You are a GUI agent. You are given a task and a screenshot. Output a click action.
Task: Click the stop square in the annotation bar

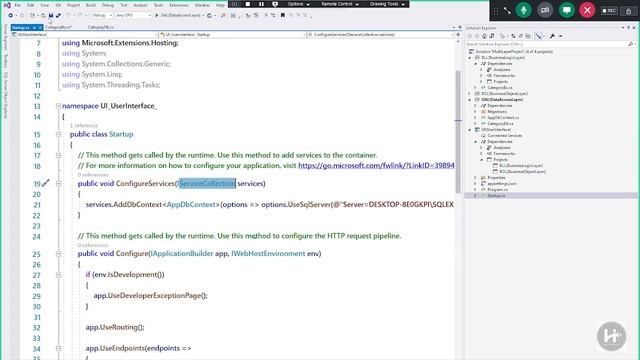click(x=248, y=4)
